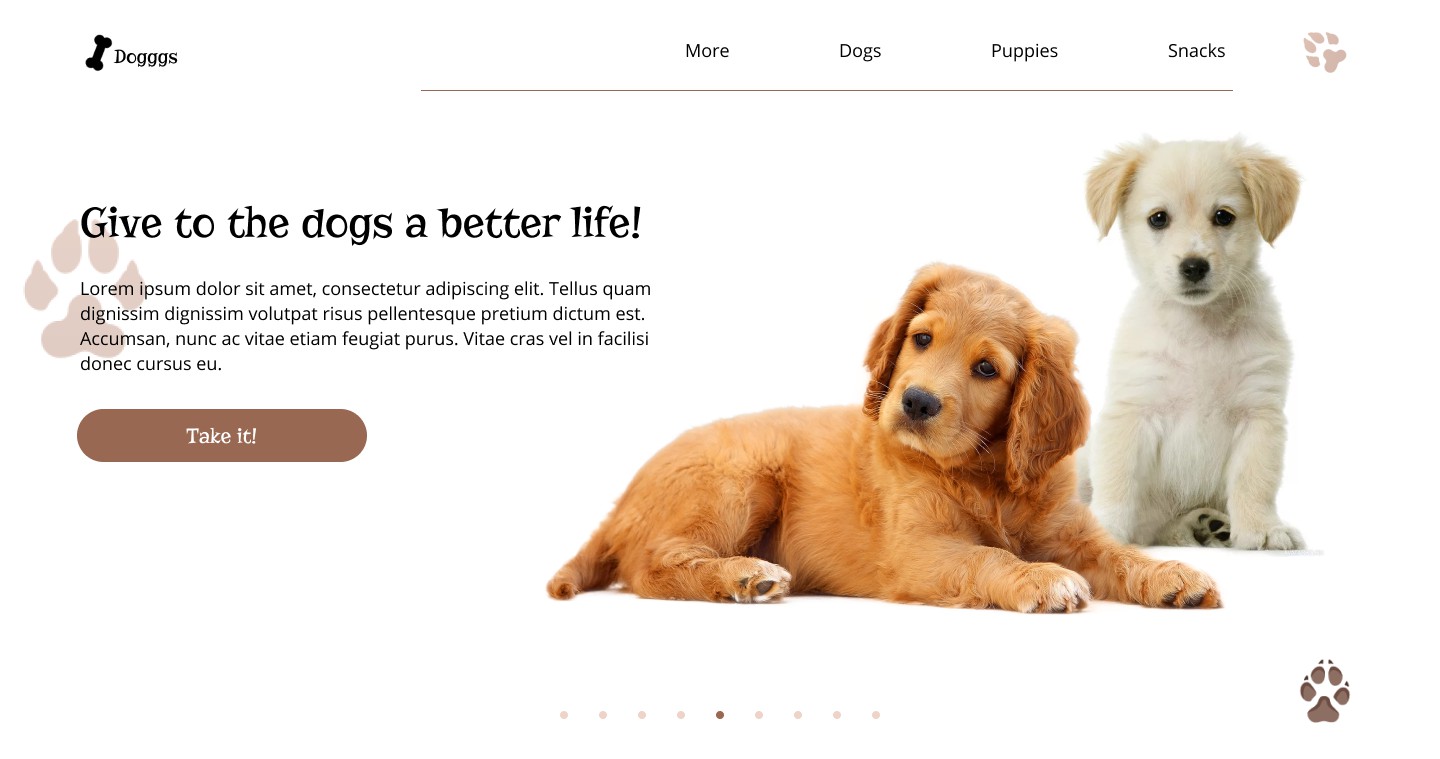Open the Dogggs brand name link
Screen dimensions: 1440x759
tap(146, 57)
